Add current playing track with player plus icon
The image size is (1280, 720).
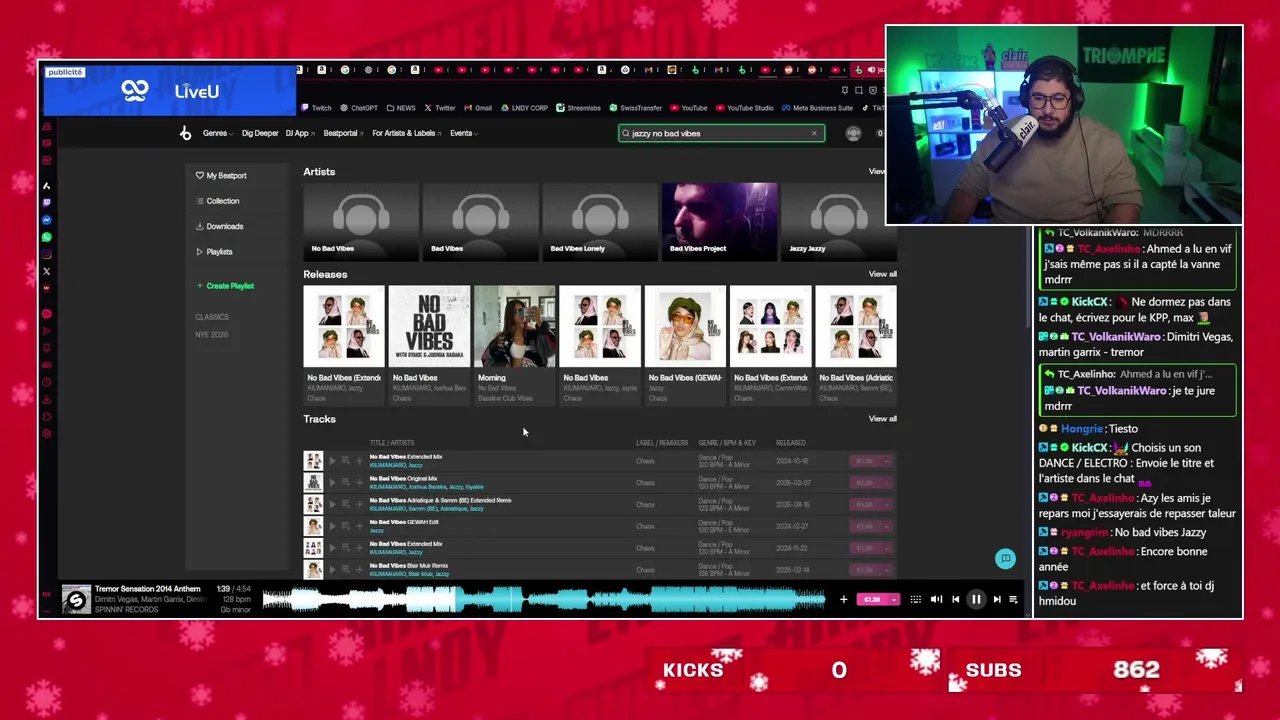point(843,599)
